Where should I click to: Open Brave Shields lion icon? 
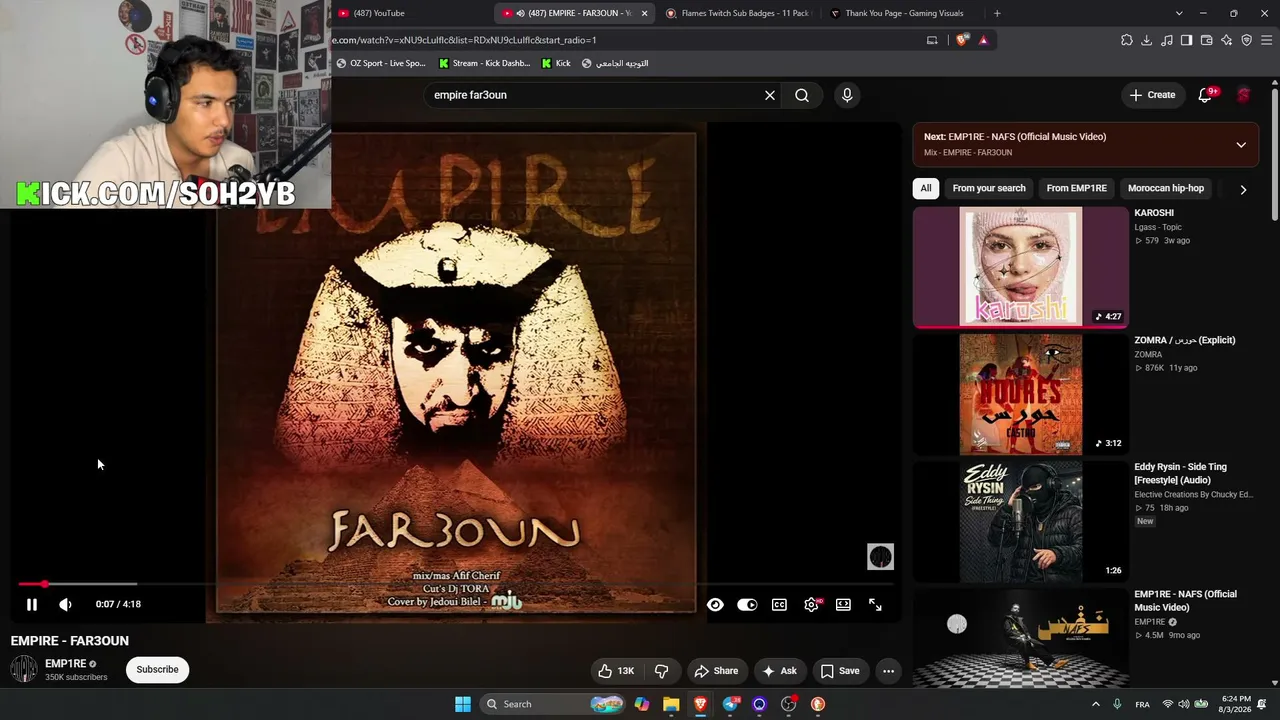point(962,40)
